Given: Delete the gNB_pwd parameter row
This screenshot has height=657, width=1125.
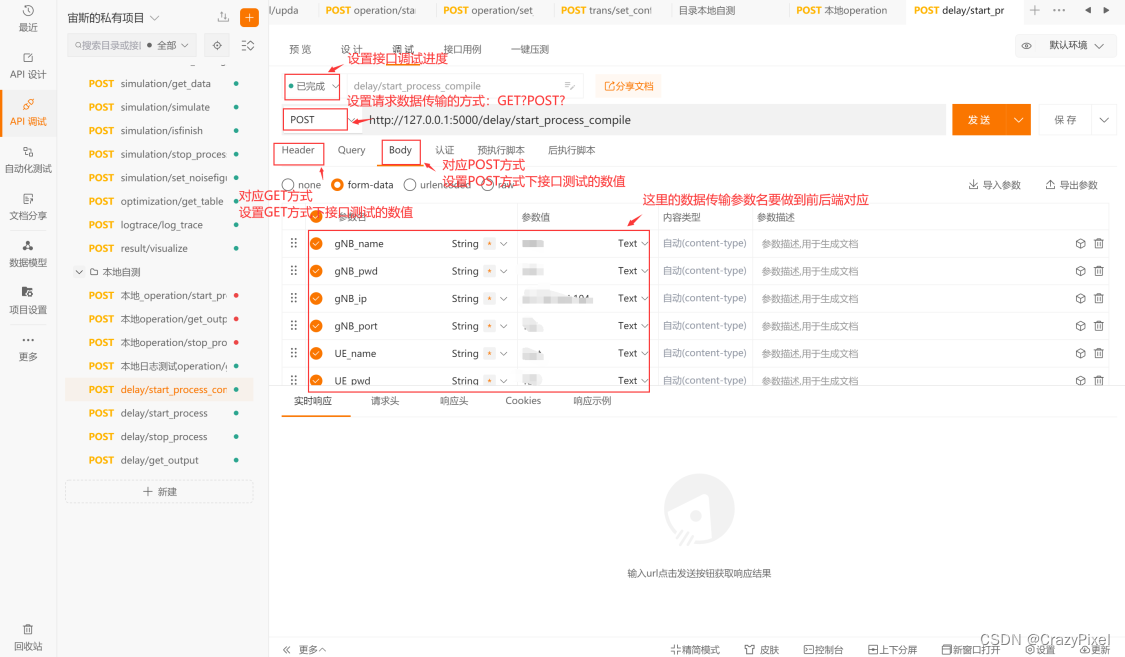Looking at the screenshot, I should (1098, 270).
